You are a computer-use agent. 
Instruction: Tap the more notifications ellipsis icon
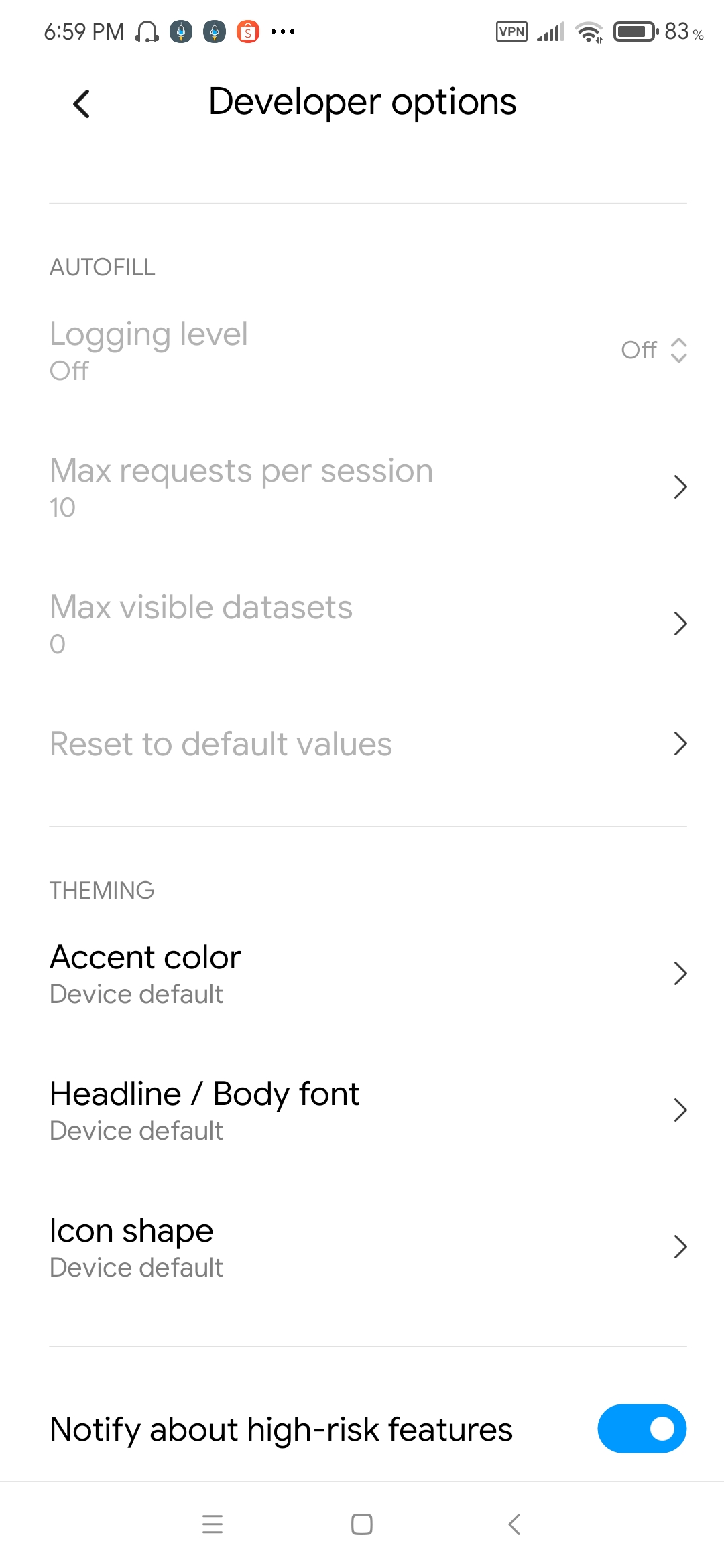coord(283,31)
